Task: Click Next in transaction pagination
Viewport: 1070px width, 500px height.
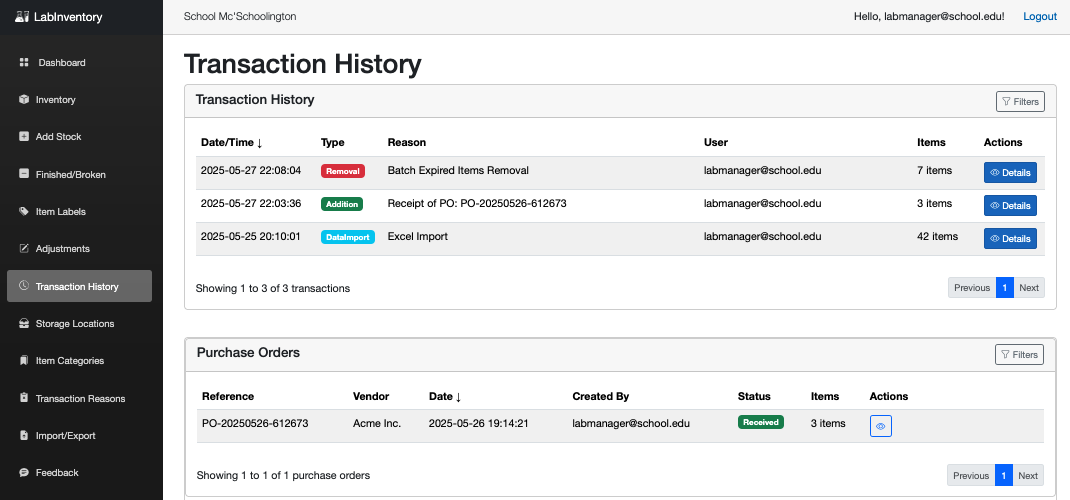Action: click(1028, 288)
